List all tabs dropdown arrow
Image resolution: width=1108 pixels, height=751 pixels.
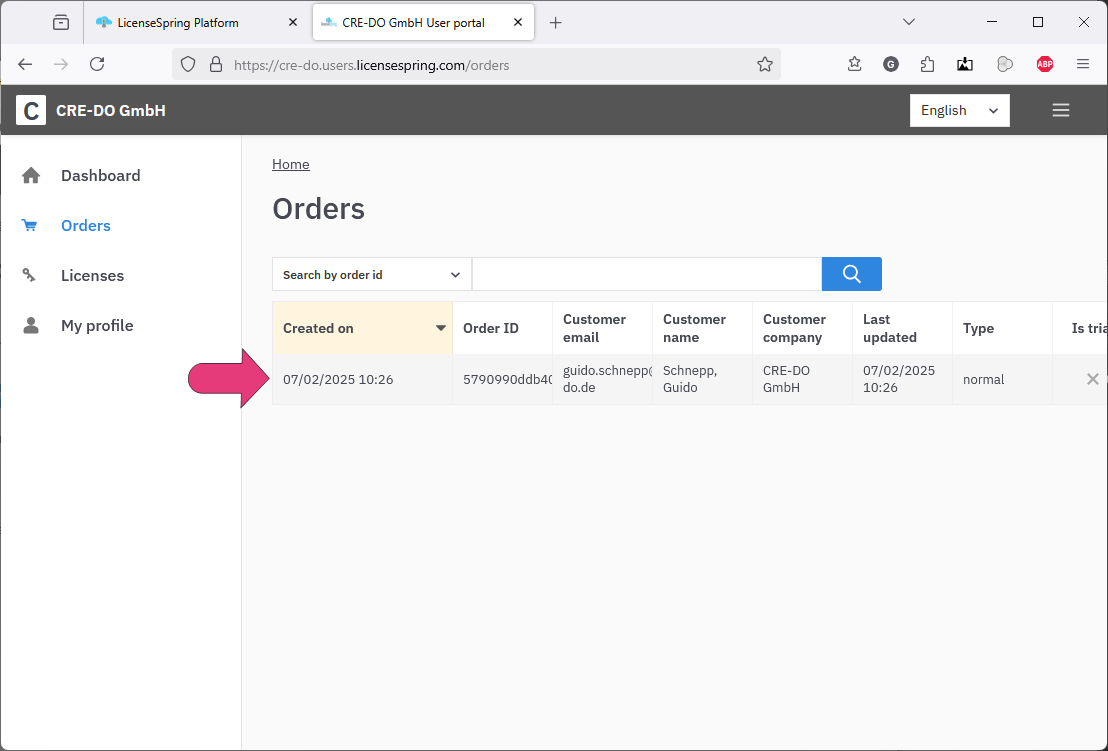tap(909, 22)
